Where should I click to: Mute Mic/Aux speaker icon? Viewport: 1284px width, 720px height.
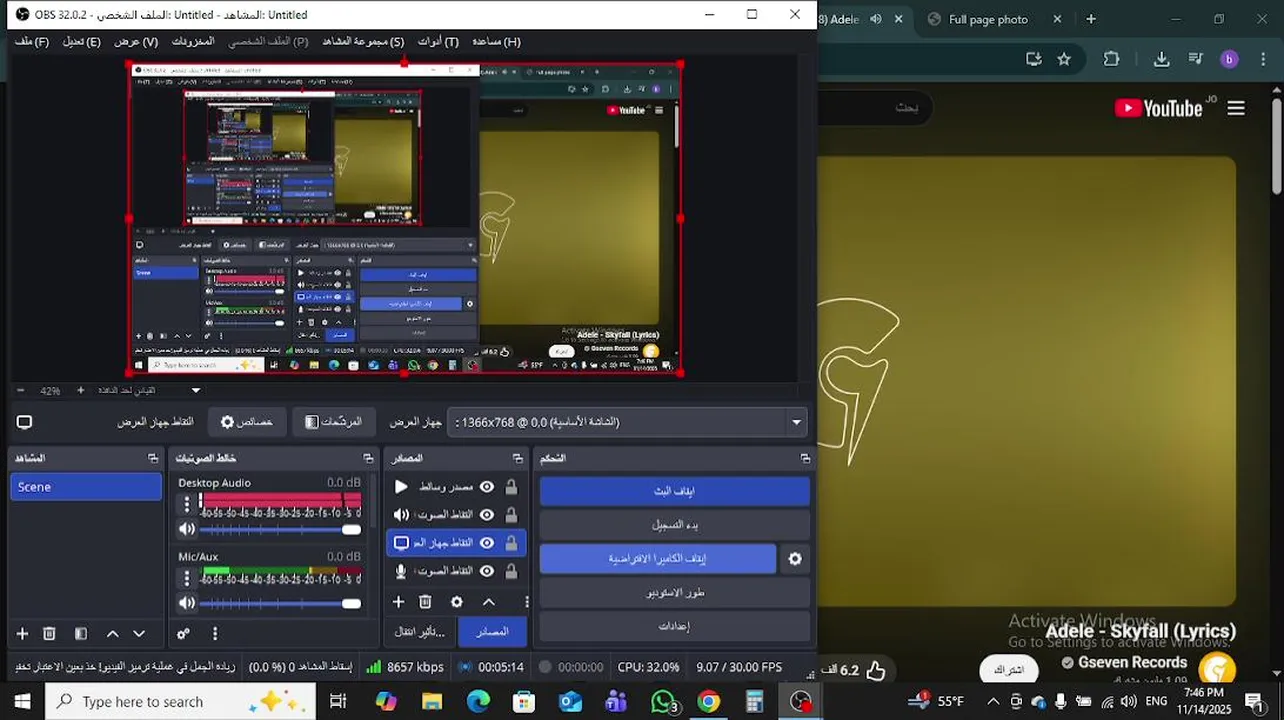187,603
